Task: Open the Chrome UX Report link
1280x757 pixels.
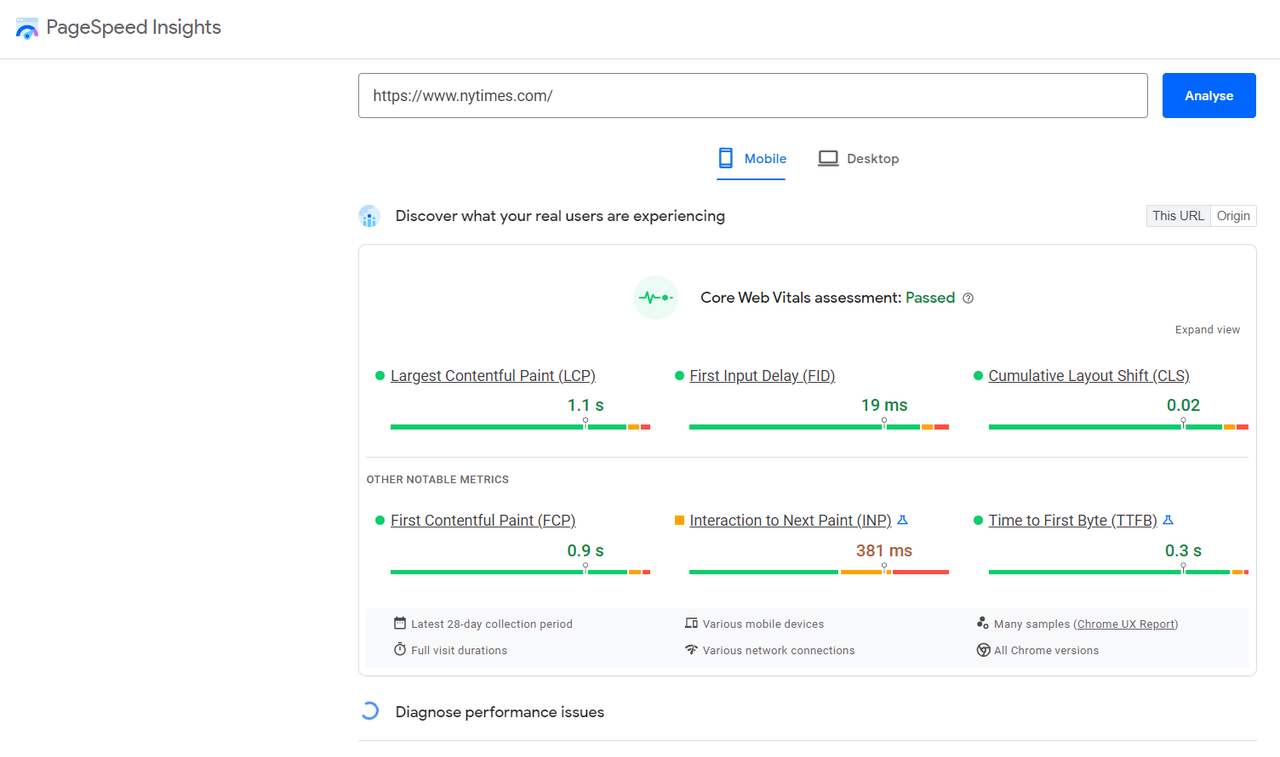Action: click(1126, 624)
